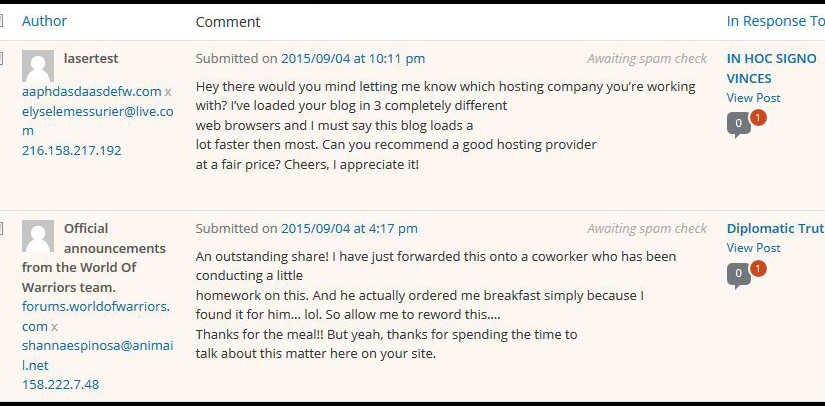The height and width of the screenshot is (406, 825).
Task: Click lasertest's avatar image
Action: pyautogui.click(x=38, y=66)
